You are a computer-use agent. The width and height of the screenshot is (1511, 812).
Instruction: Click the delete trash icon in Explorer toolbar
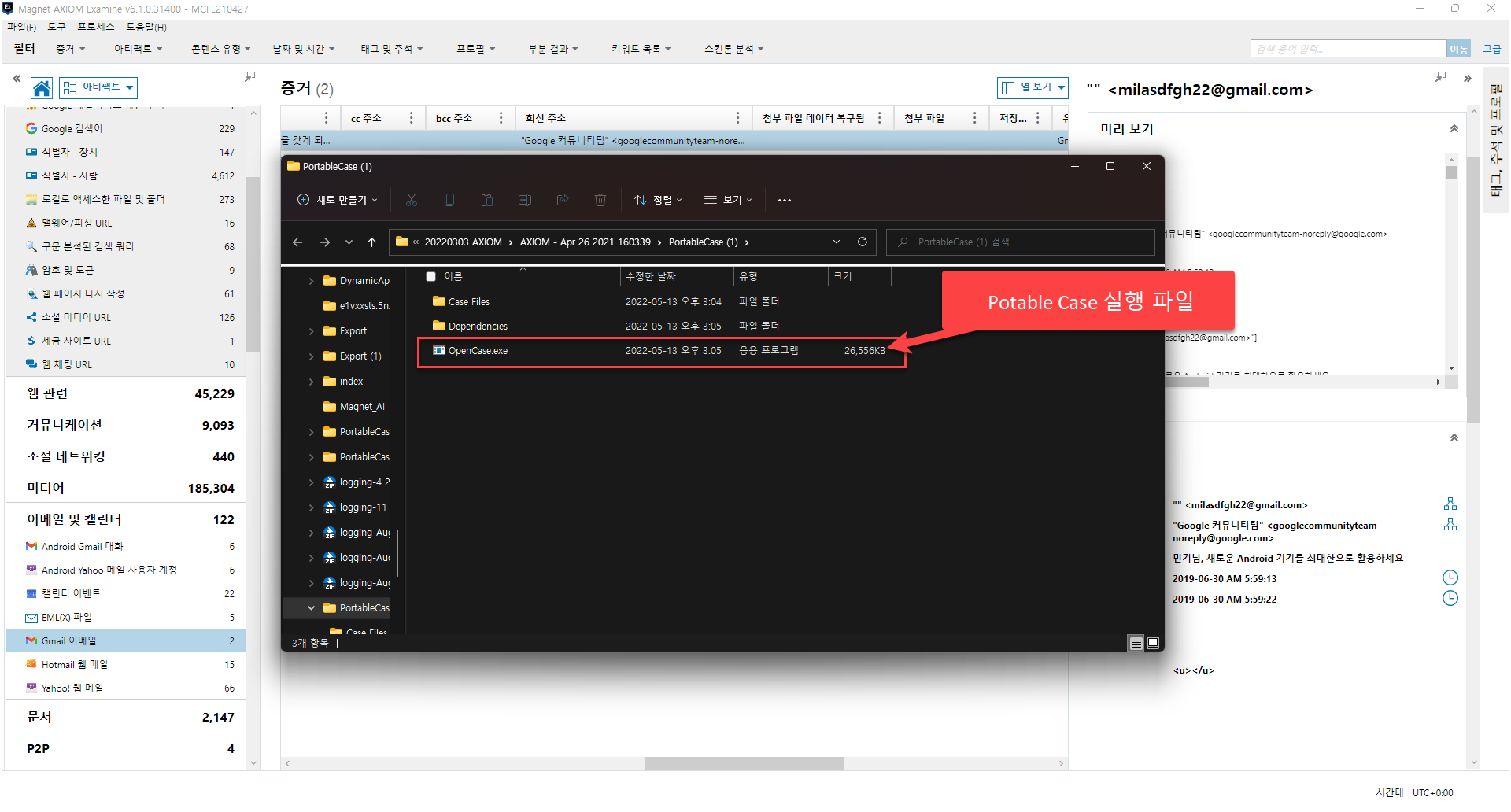point(600,200)
